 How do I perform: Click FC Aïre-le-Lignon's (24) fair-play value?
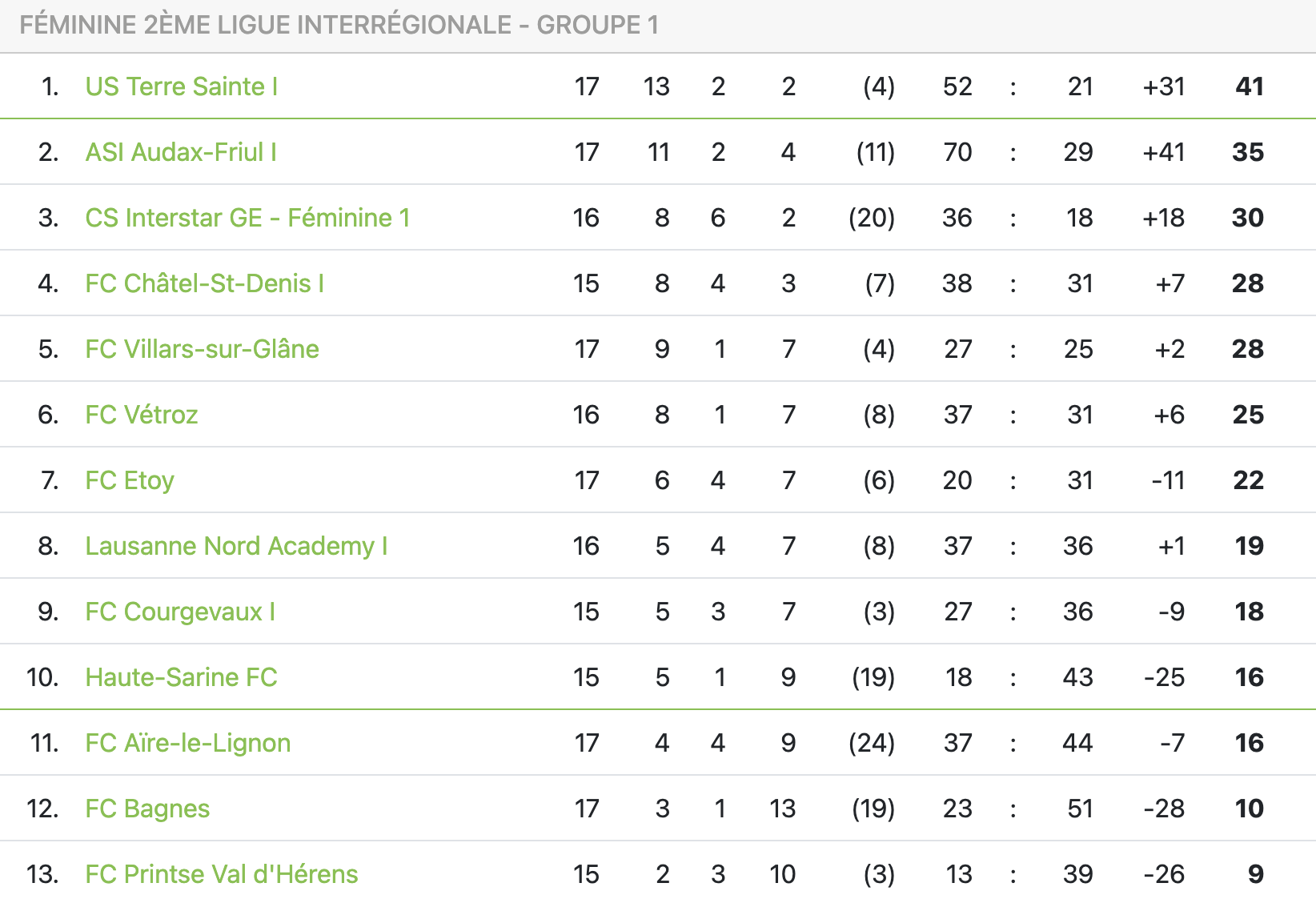tap(872, 743)
